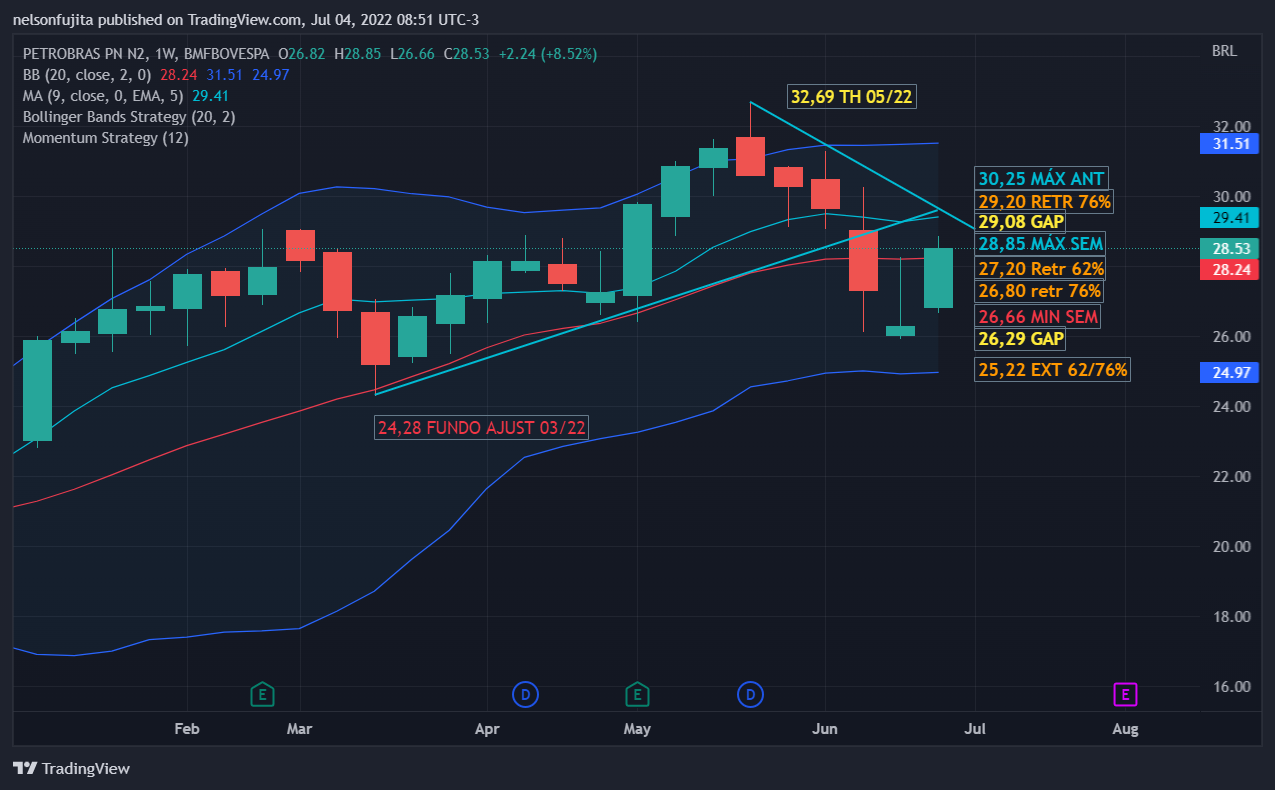Click the purple upcoming earnings E marker
The height and width of the screenshot is (790, 1275).
point(1126,694)
